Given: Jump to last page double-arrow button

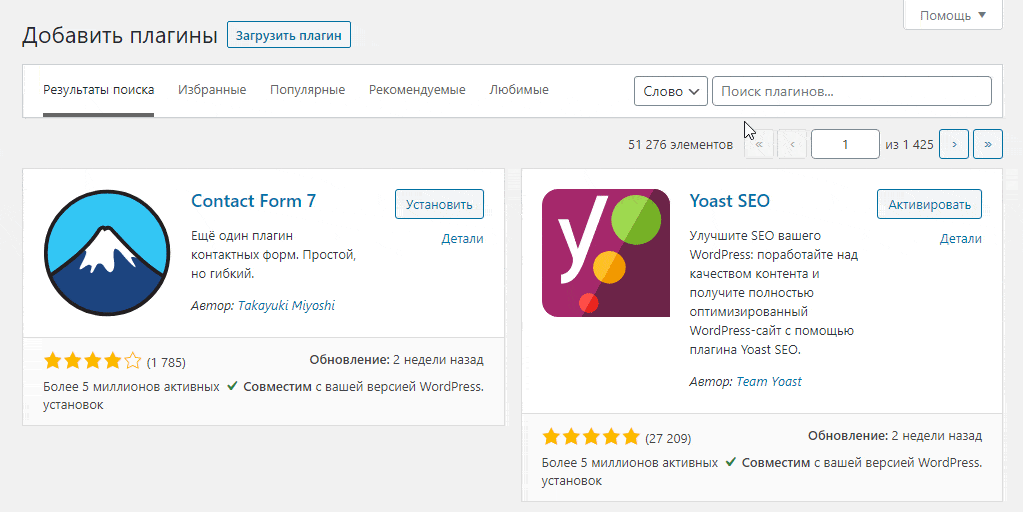Looking at the screenshot, I should pos(988,144).
